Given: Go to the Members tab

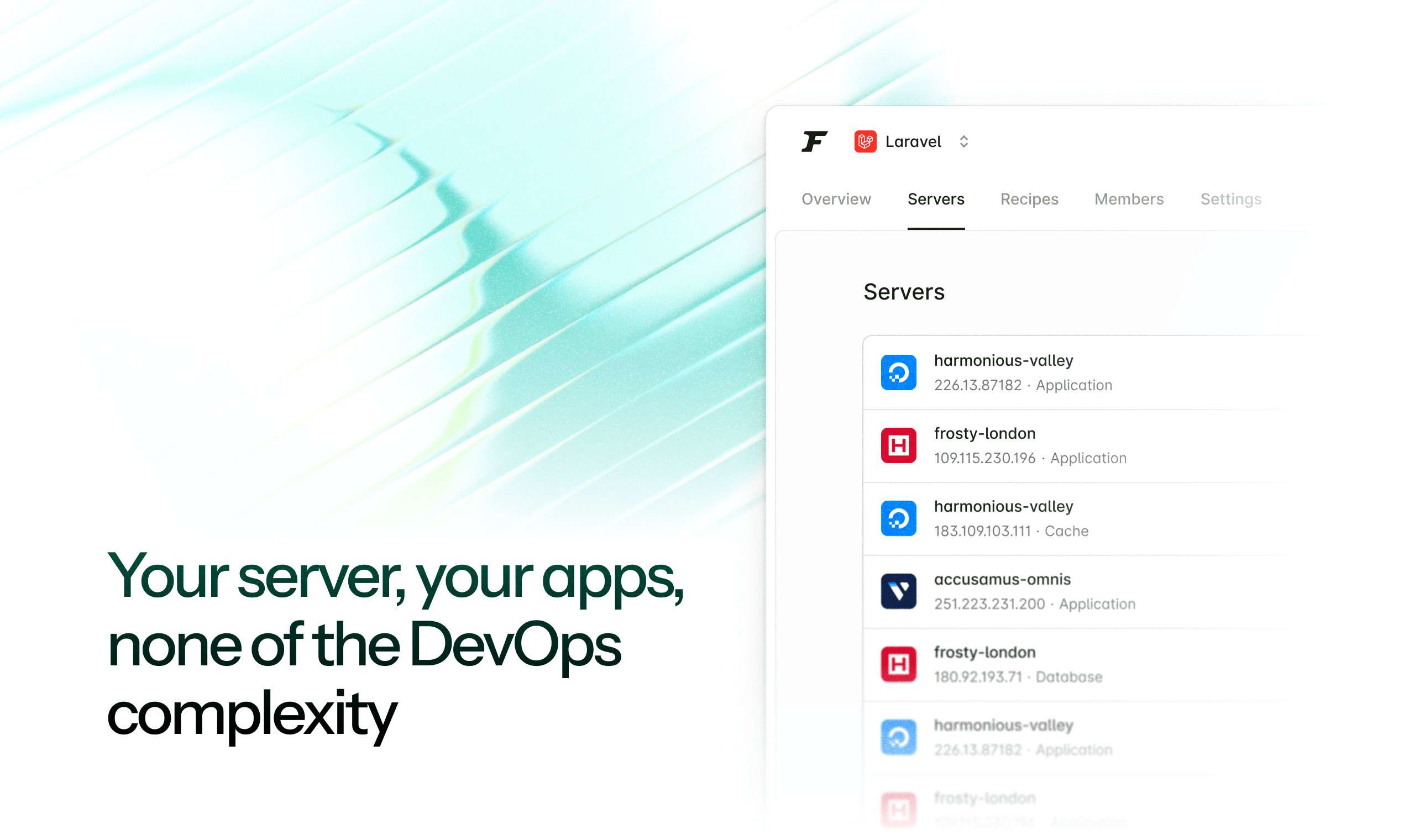Looking at the screenshot, I should [x=1129, y=200].
